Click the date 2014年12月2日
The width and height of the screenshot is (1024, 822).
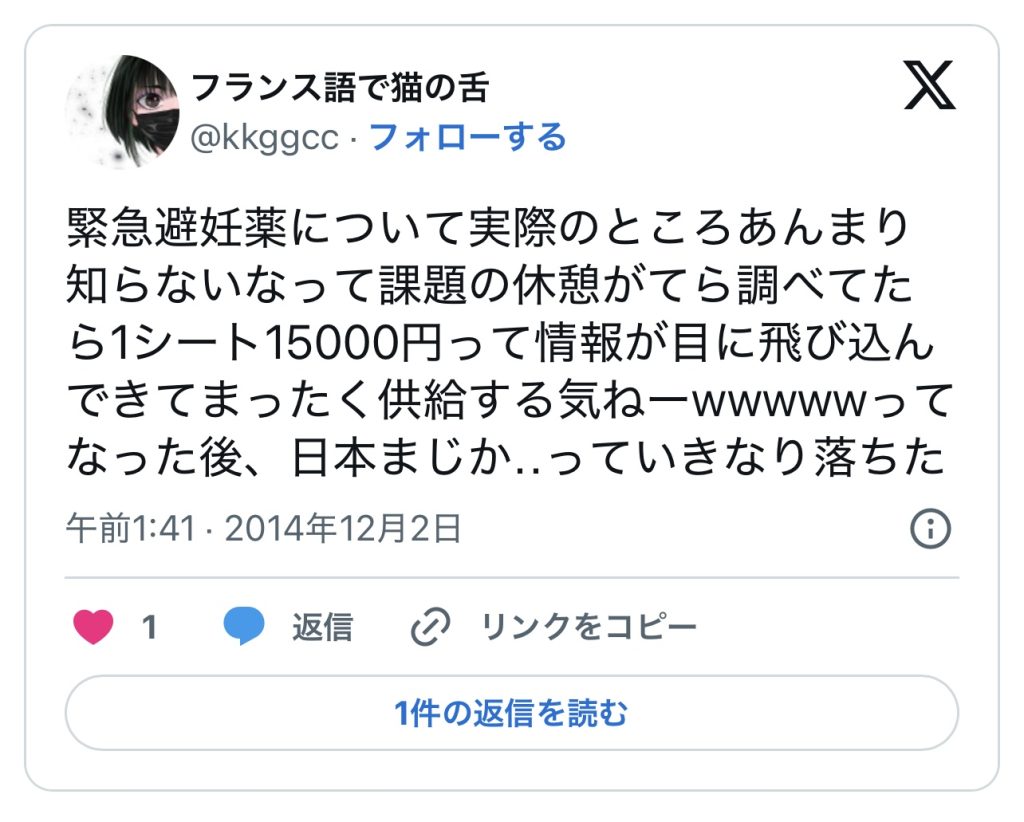[x=344, y=529]
